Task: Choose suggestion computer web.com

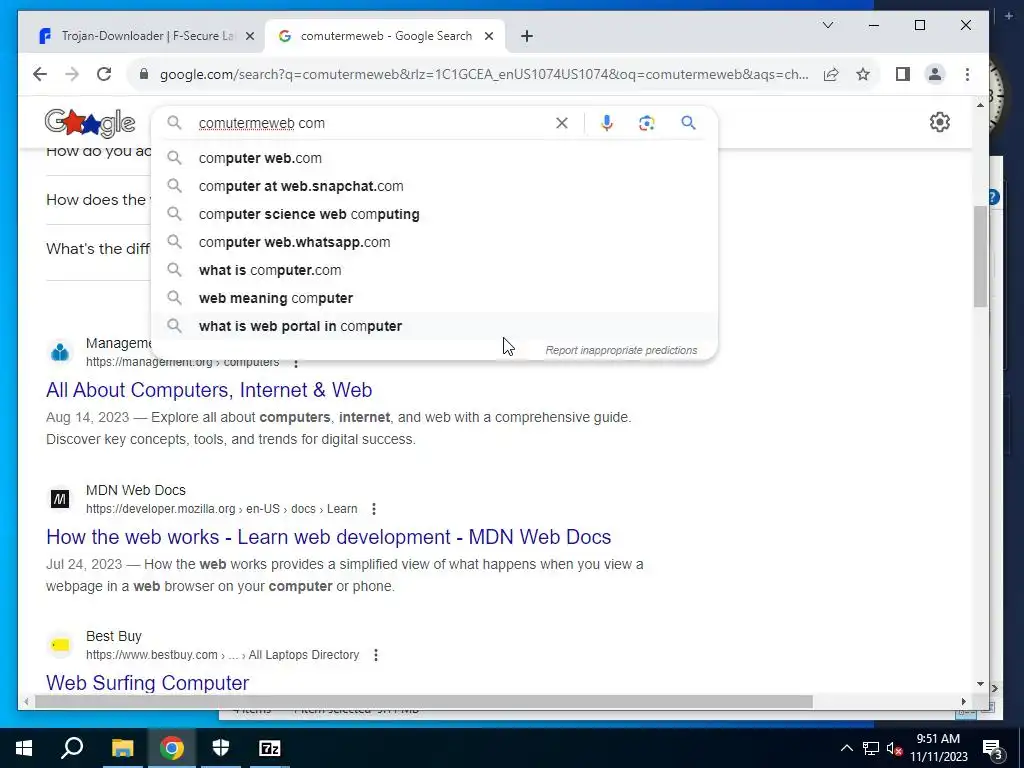Action: [x=434, y=158]
